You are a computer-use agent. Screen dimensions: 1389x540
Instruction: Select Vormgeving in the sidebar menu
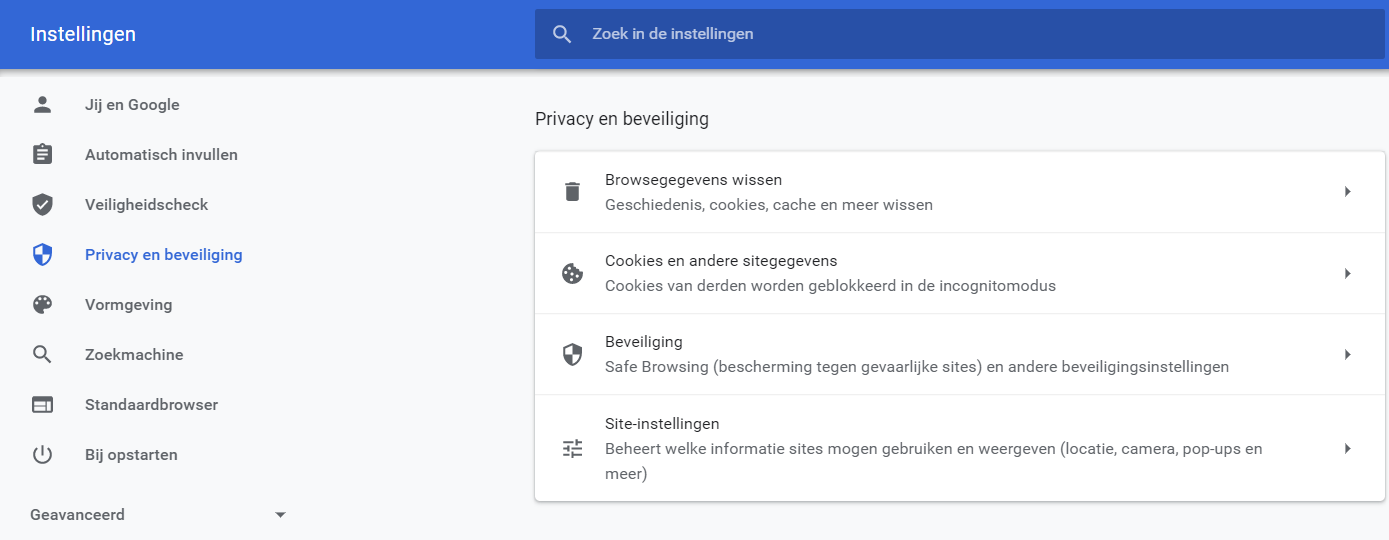pyautogui.click(x=128, y=305)
